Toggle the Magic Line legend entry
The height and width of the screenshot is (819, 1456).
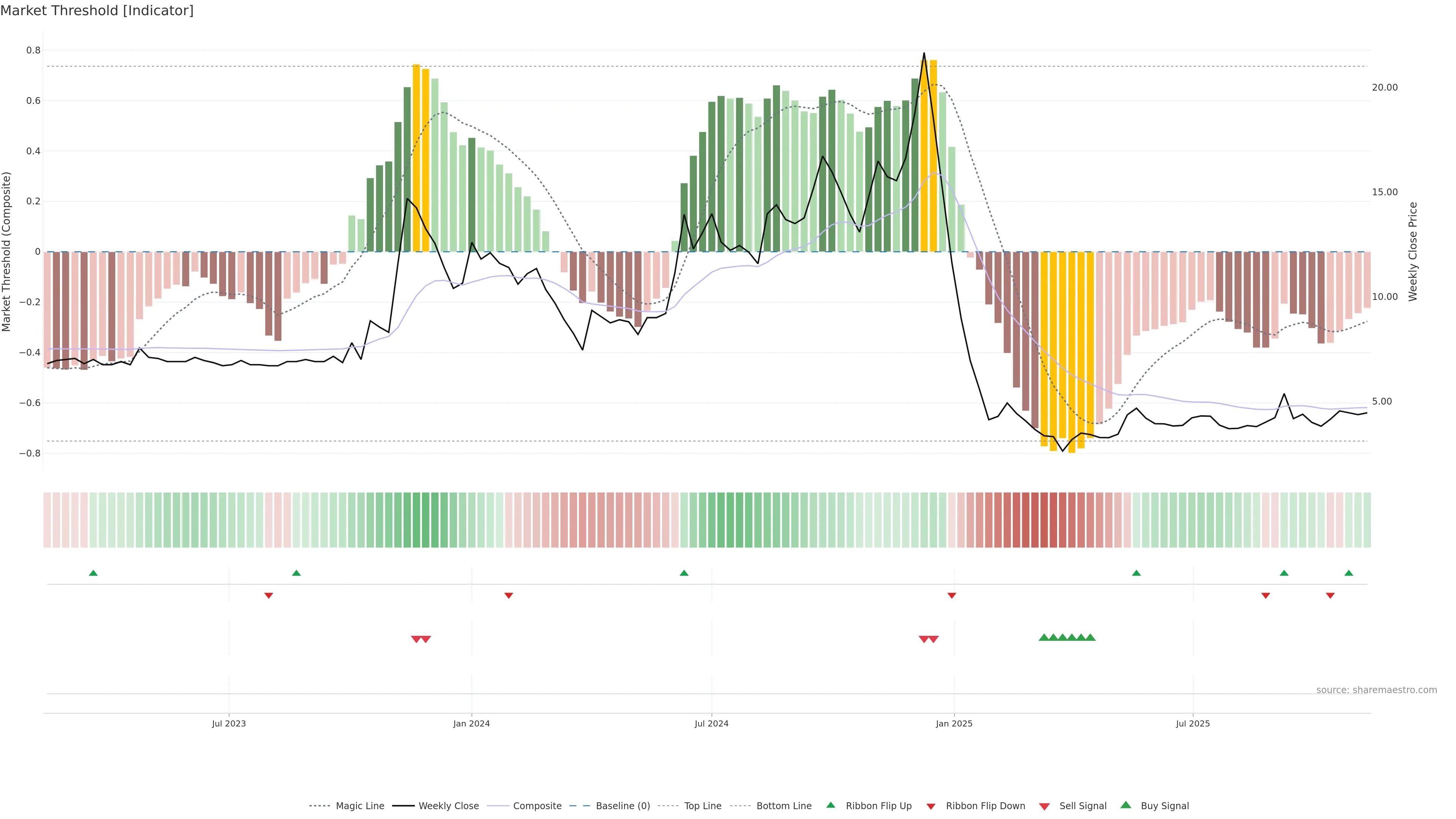359,806
